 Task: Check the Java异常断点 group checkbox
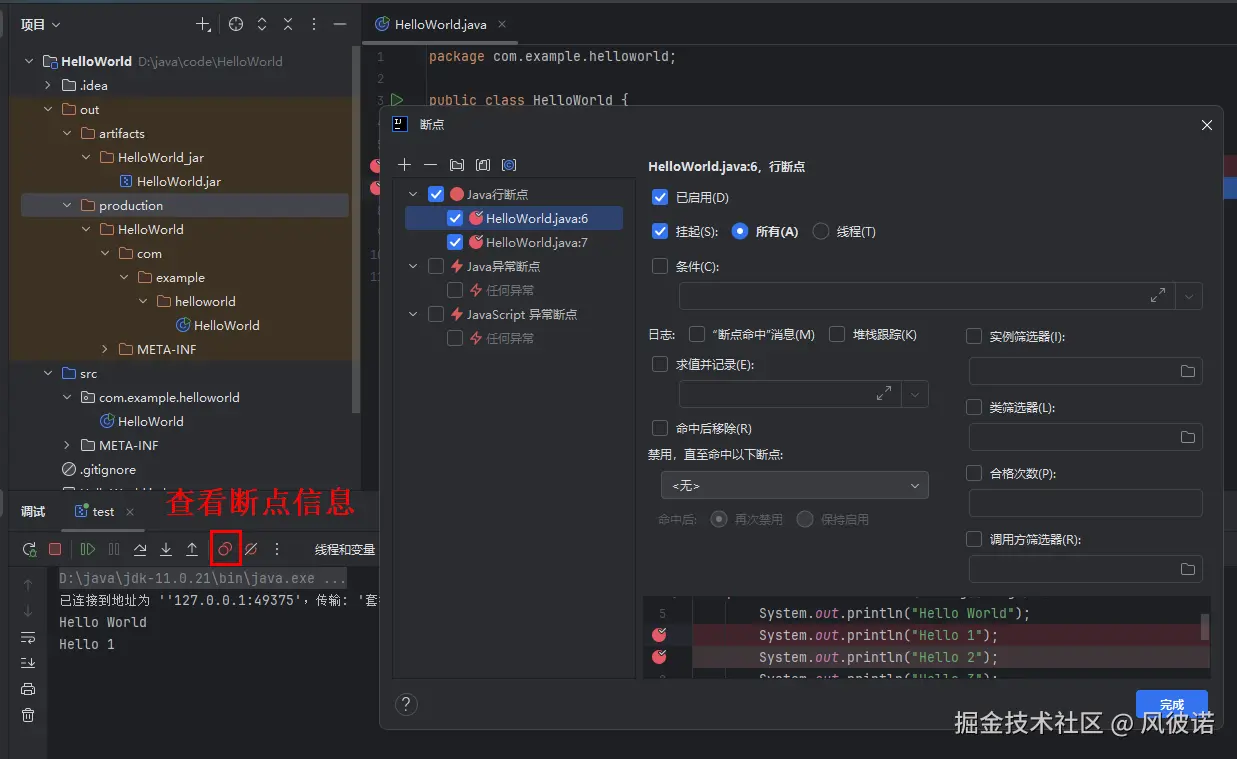click(436, 266)
